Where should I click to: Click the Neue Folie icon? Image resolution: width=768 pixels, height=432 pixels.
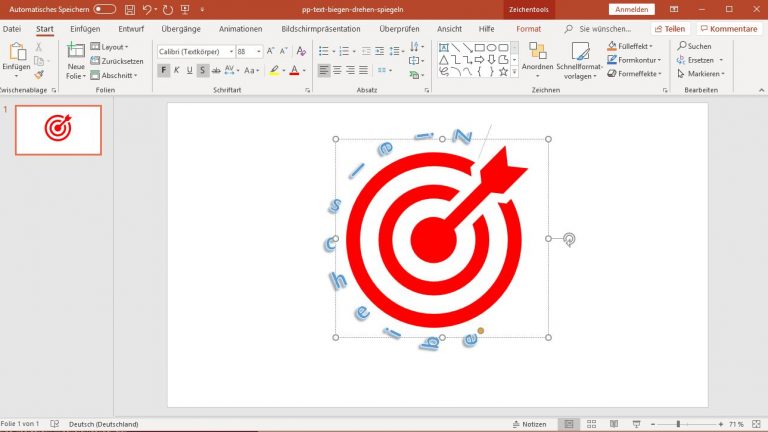tap(76, 53)
